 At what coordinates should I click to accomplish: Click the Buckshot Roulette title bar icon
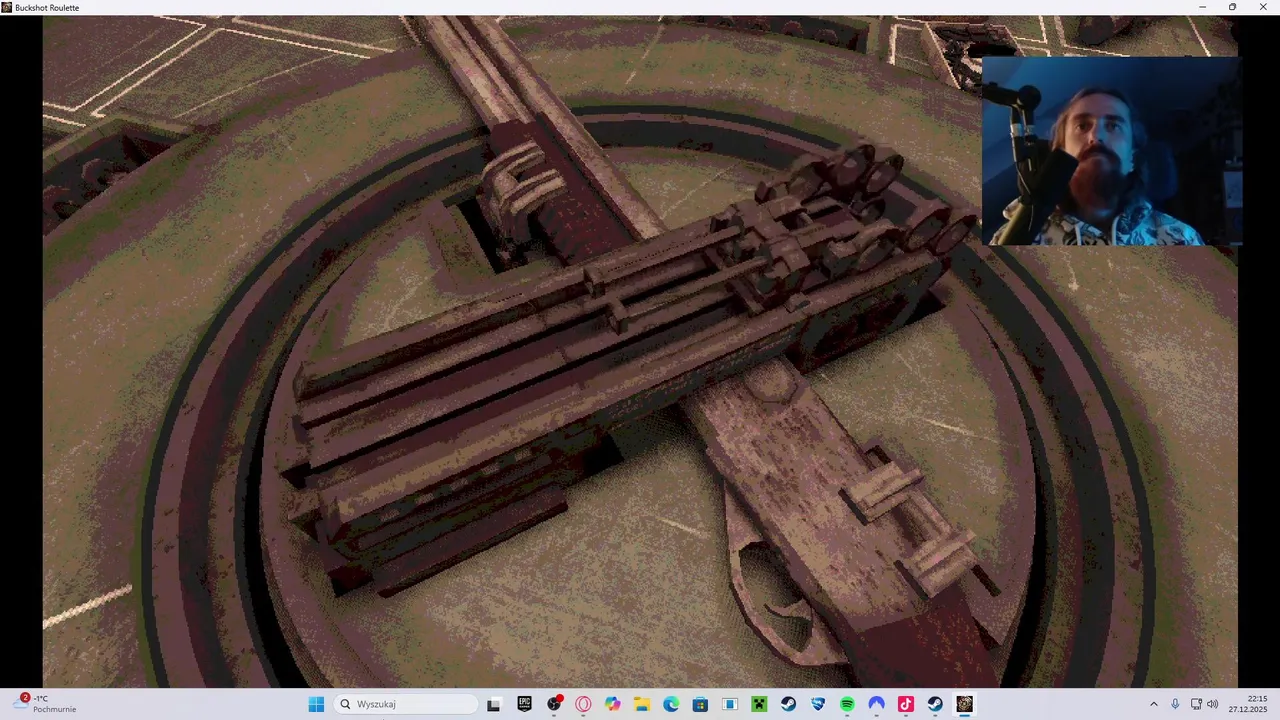click(x=7, y=7)
